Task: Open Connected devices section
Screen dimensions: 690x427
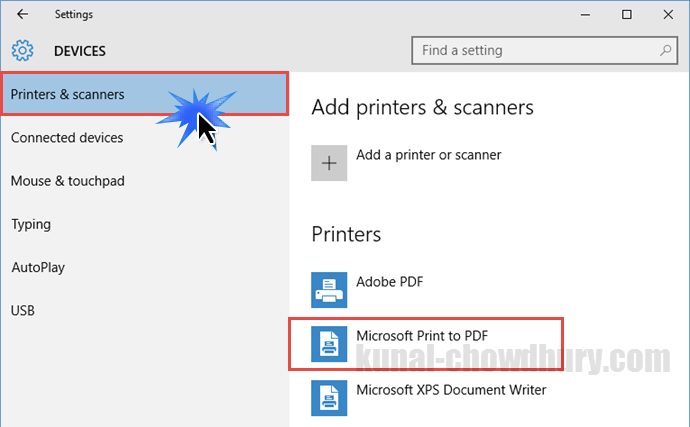Action: click(145, 138)
